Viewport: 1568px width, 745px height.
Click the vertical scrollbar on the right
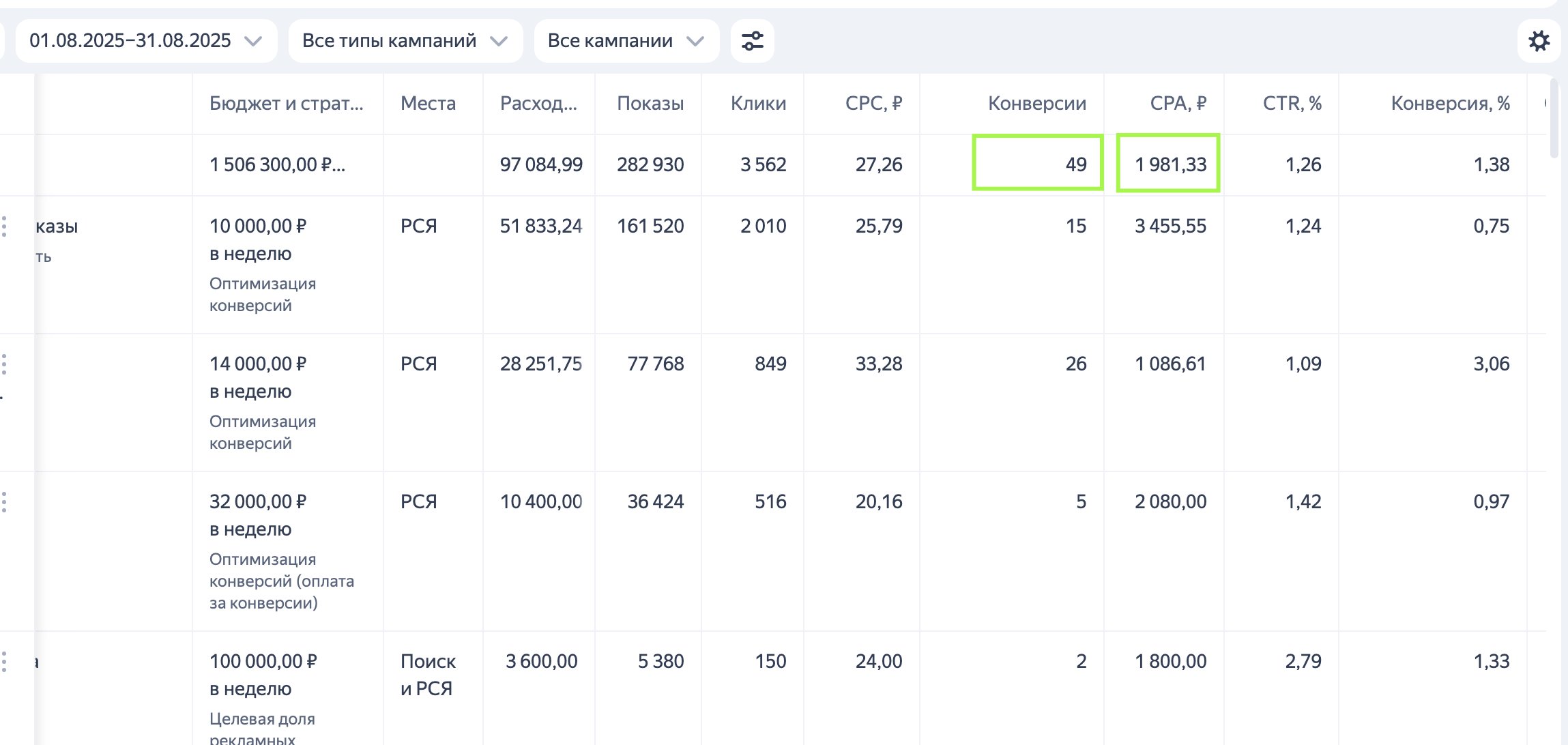click(x=1554, y=119)
